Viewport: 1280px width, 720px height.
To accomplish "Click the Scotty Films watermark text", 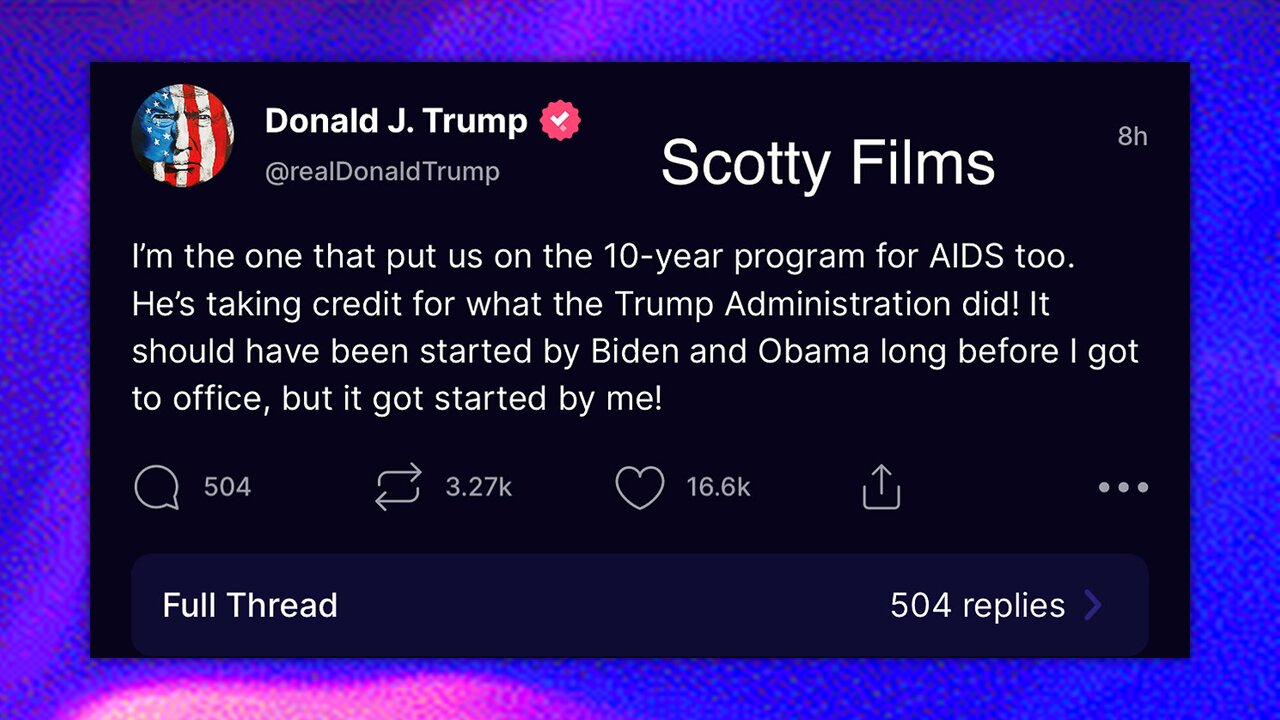I will click(828, 162).
